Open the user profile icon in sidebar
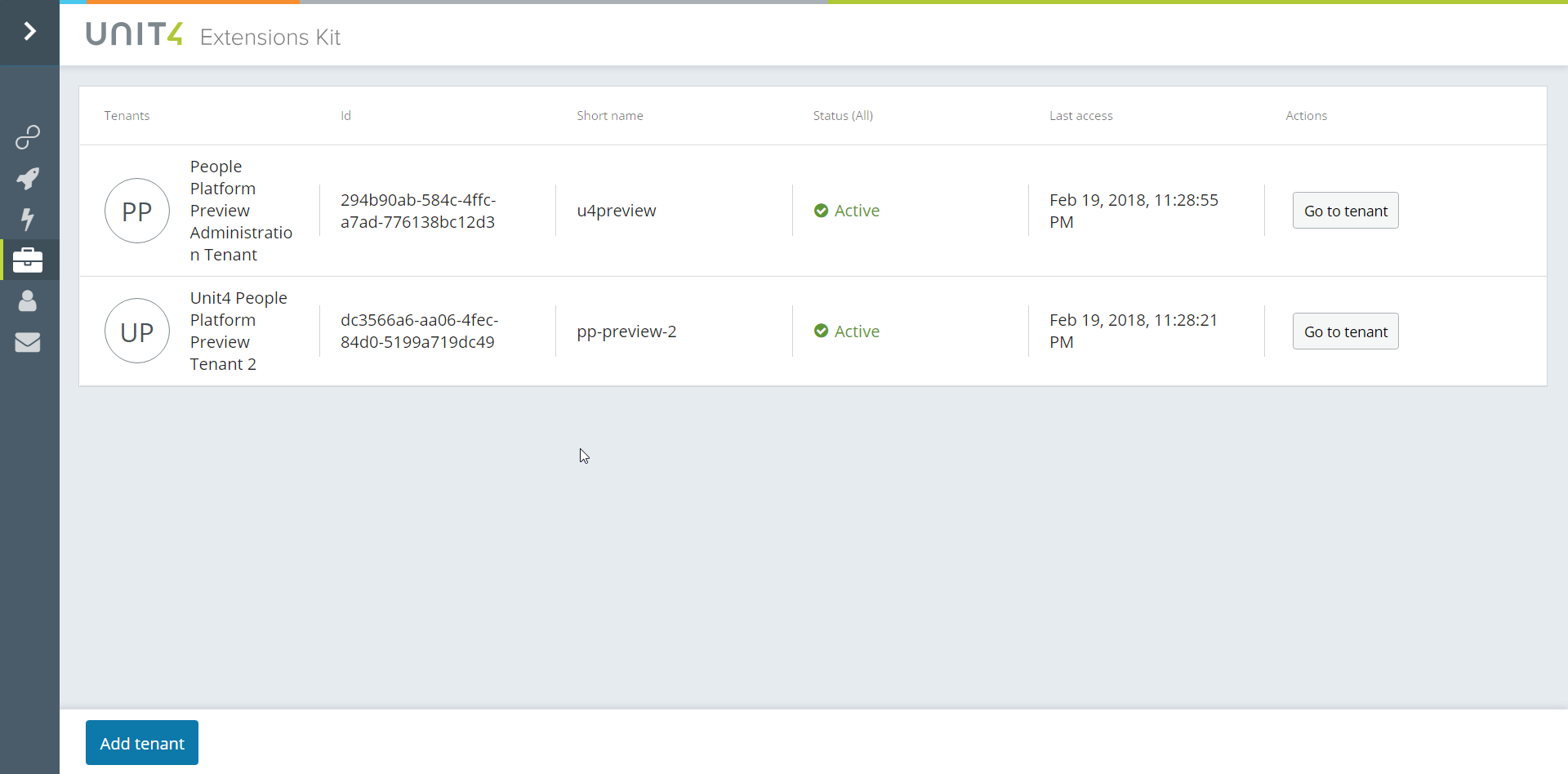The width and height of the screenshot is (1568, 774). [28, 300]
